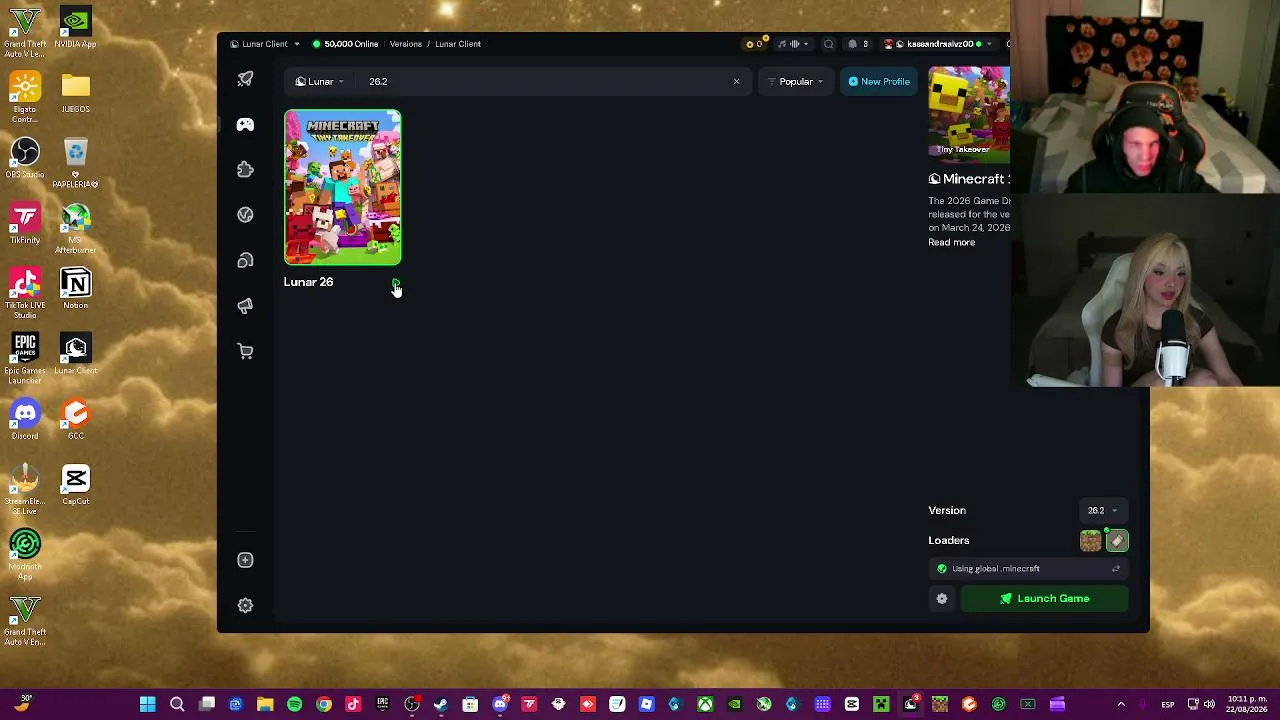Select the grass block vanilla loader
The image size is (1280, 720).
point(1091,541)
